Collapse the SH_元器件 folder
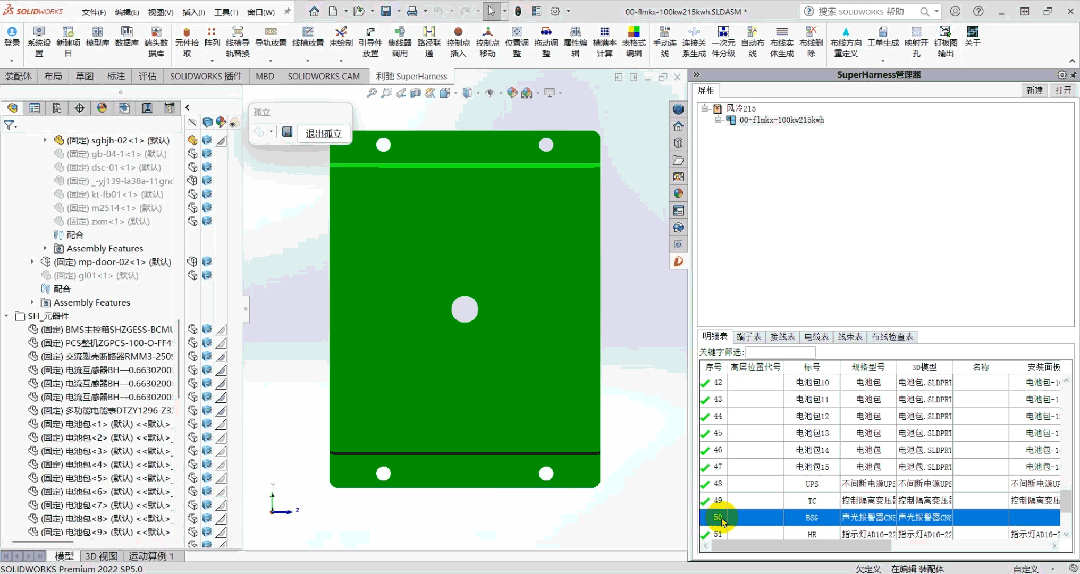This screenshot has height=574, width=1080. click(x=7, y=316)
